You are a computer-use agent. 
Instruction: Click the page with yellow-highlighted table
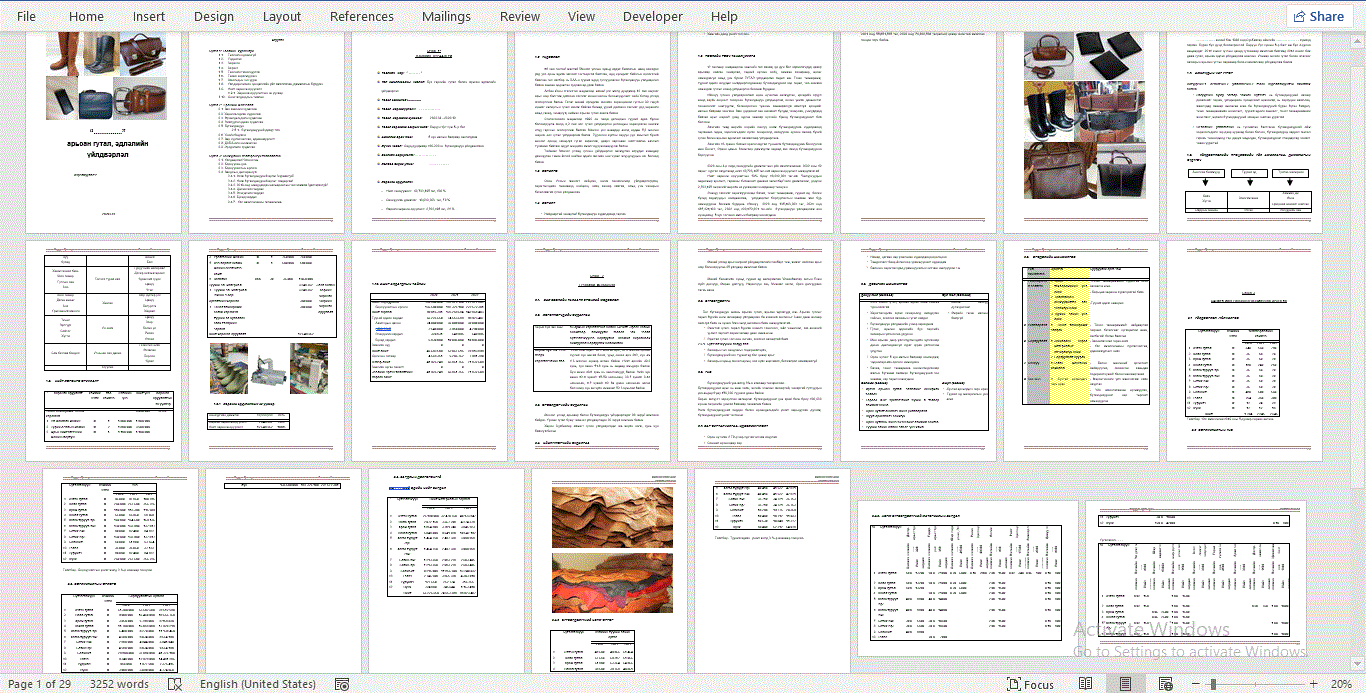point(1081,351)
